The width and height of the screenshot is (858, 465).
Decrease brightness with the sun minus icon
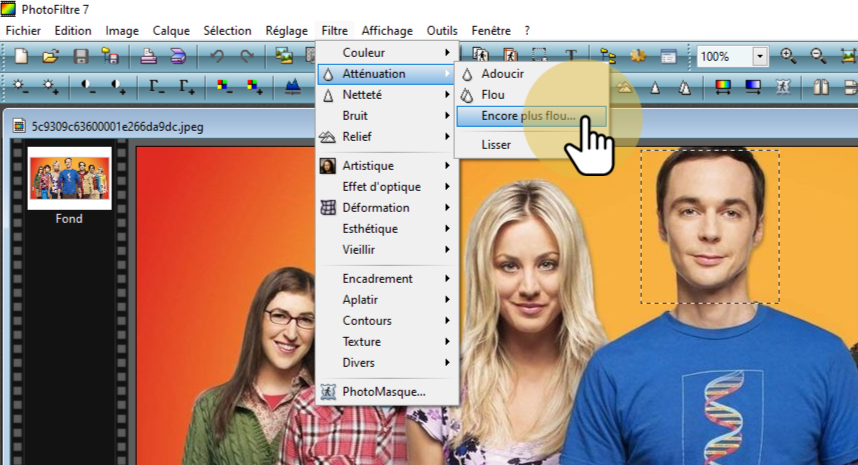point(21,86)
